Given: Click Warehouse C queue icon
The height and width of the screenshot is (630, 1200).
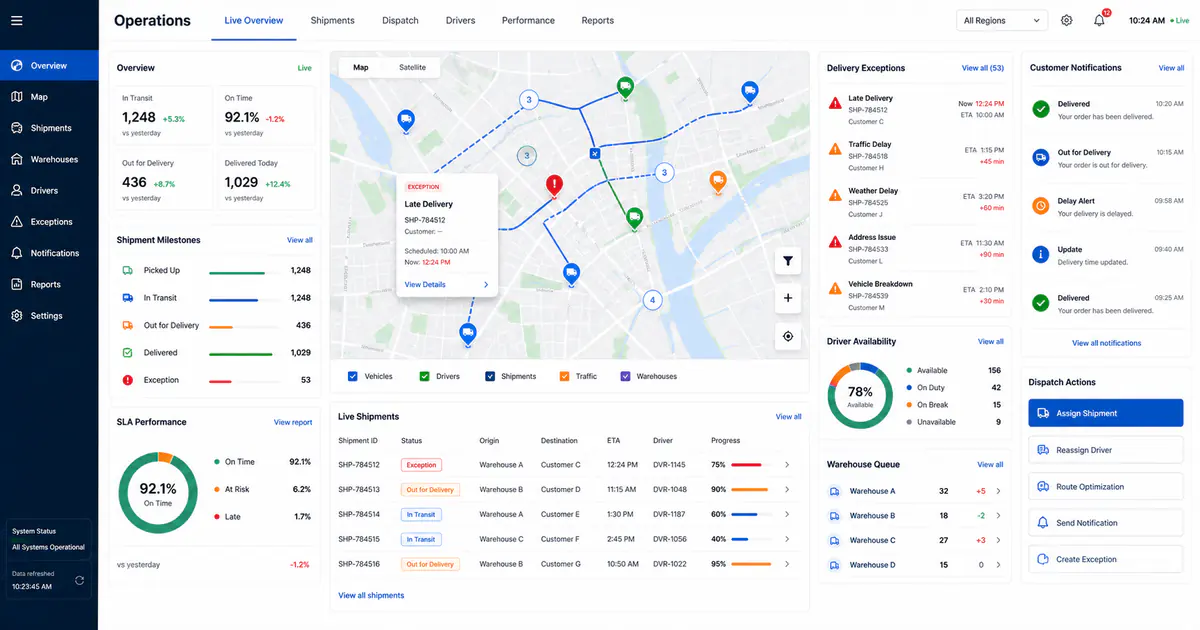Looking at the screenshot, I should [x=835, y=540].
